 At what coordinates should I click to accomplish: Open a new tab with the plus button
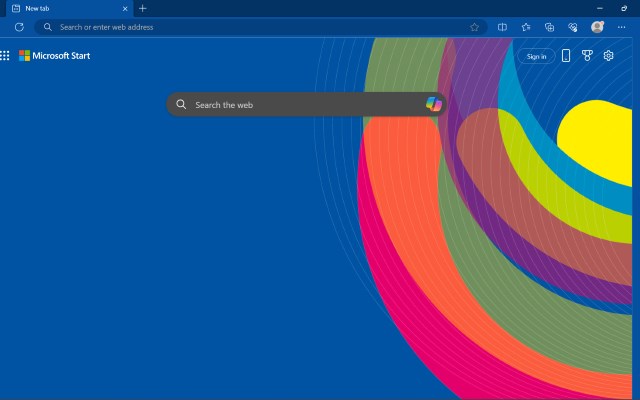[142, 9]
